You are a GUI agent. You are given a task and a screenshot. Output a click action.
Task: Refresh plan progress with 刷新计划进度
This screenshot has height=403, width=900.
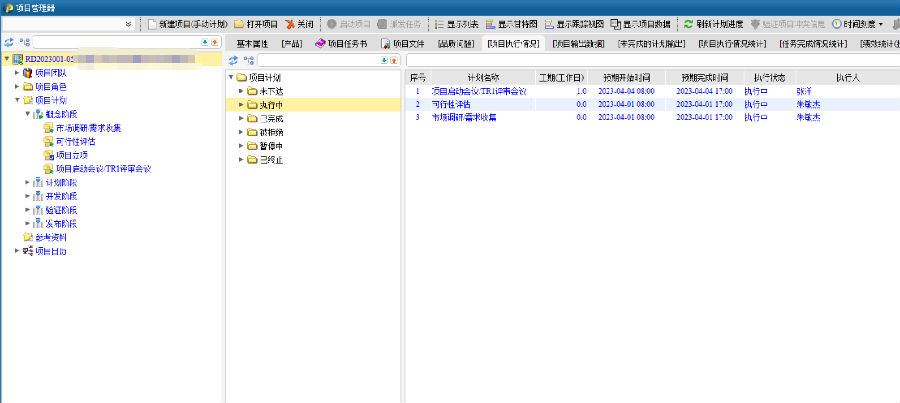[713, 25]
